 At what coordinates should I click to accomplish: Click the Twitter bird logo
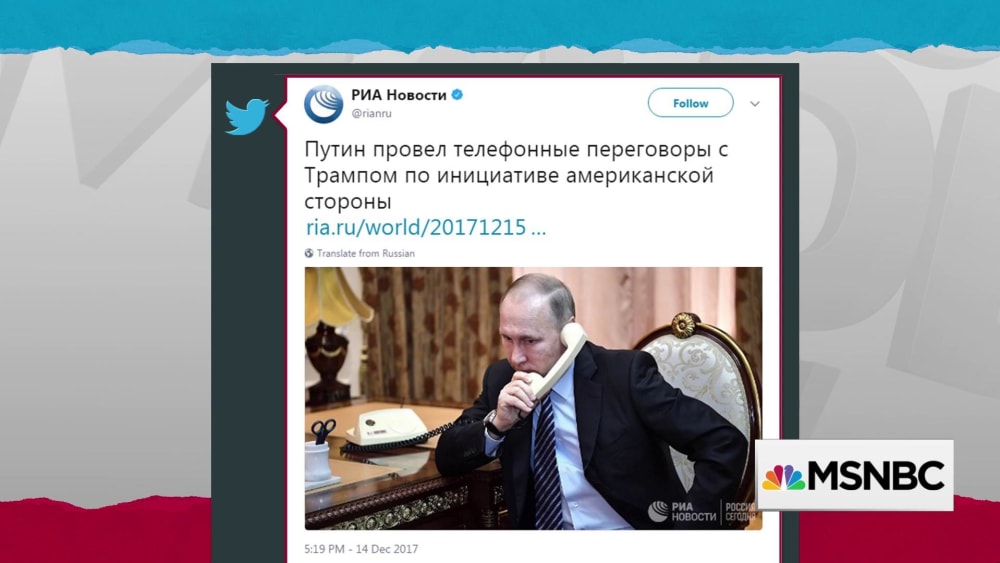pos(246,116)
